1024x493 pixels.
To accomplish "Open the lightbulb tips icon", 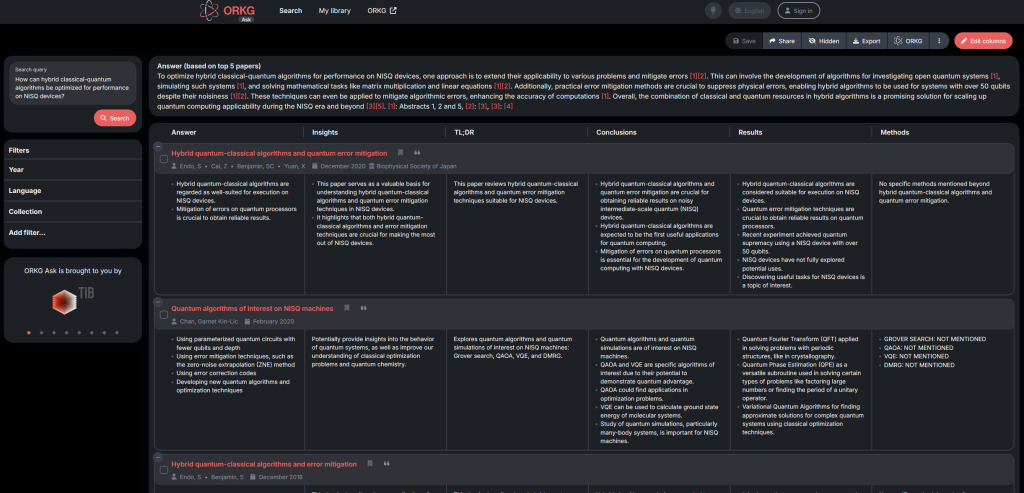I will coord(713,10).
